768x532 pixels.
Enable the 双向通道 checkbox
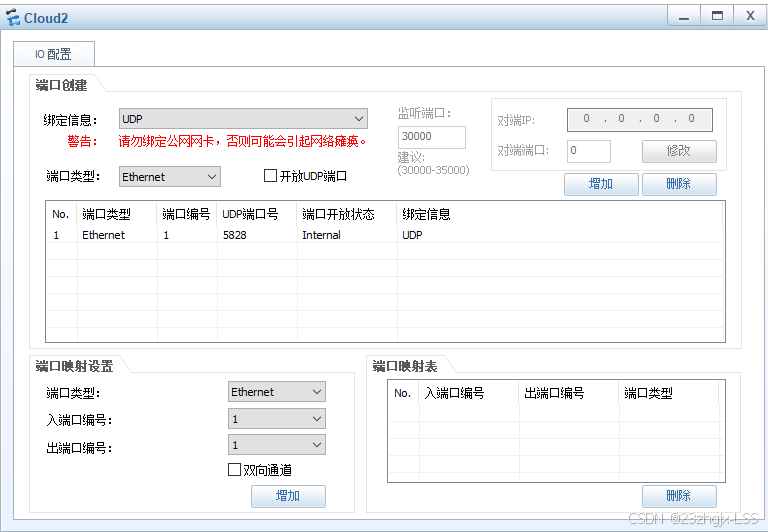[235, 470]
